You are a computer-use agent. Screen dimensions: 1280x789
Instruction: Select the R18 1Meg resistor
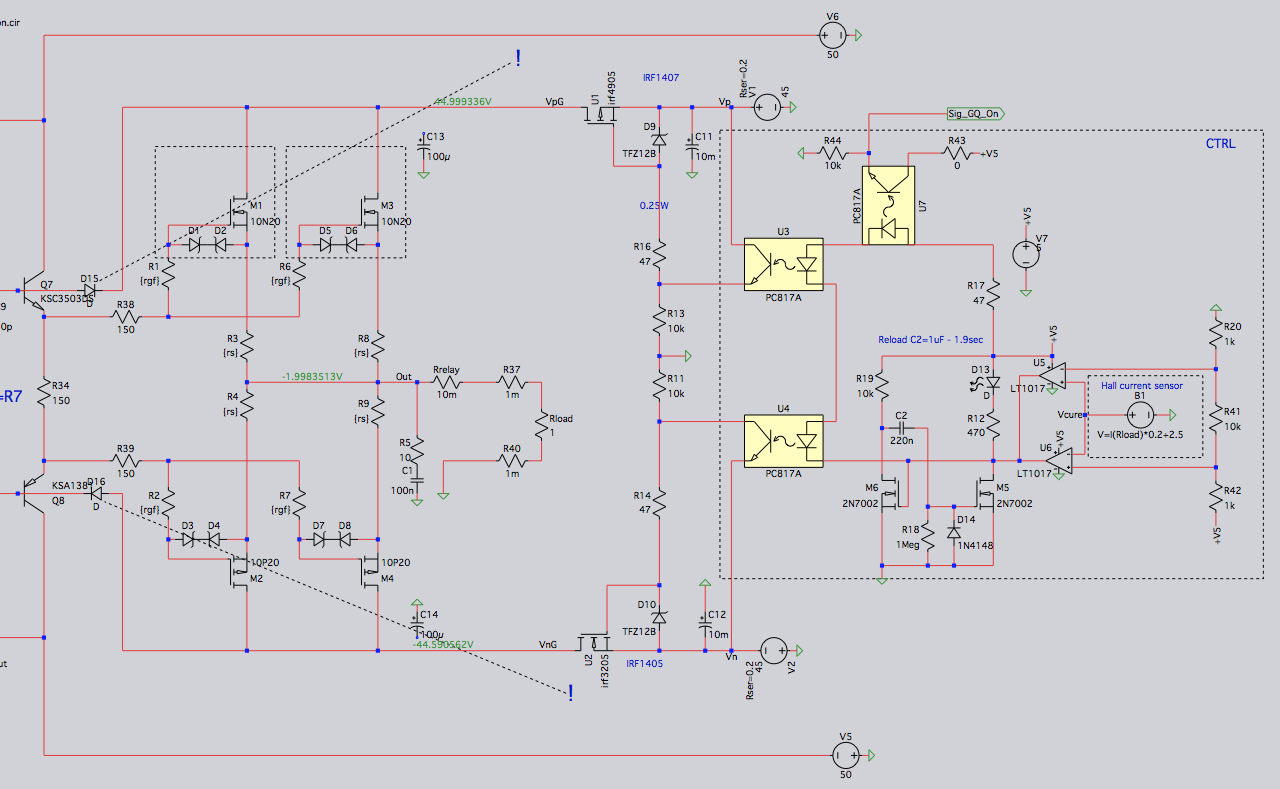point(927,537)
